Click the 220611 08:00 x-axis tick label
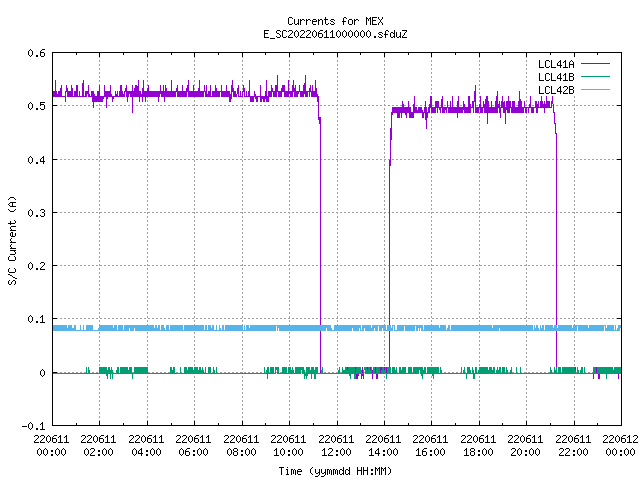640x480 pixels. click(x=241, y=446)
